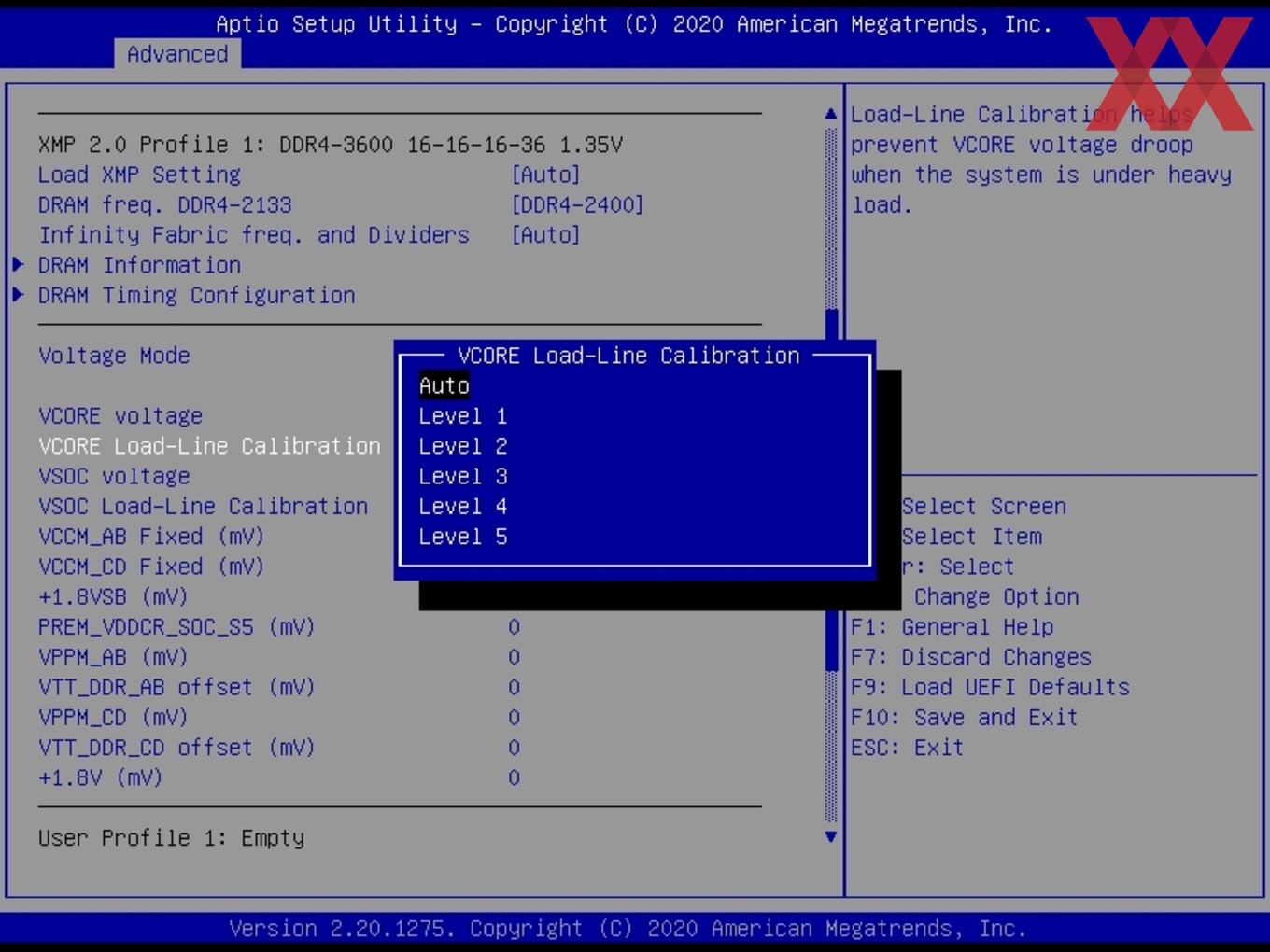Select VCCM_CD Fixed (mV) row
This screenshot has width=1270, height=952.
pyautogui.click(x=151, y=567)
